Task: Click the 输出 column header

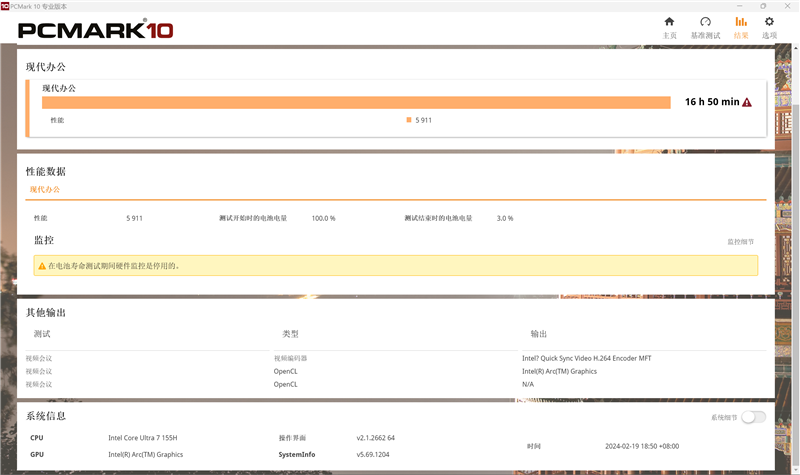Action: click(539, 334)
